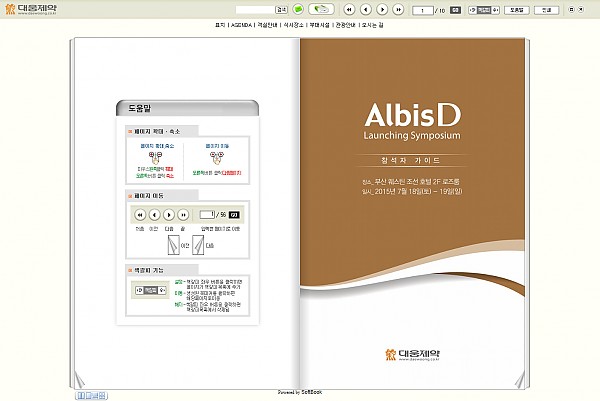The height and width of the screenshot is (401, 600).
Task: Select the 객실안내 menu item
Action: 269,24
